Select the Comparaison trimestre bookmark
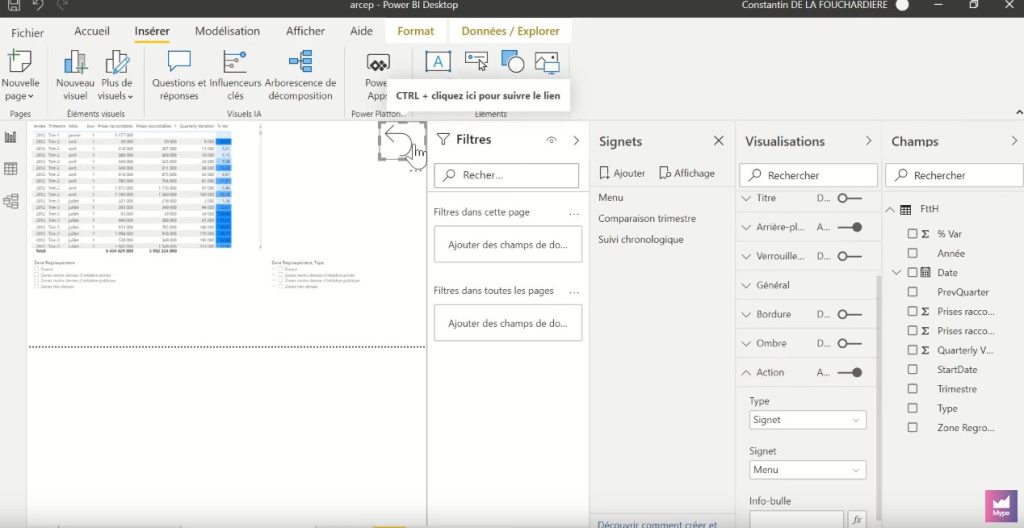The height and width of the screenshot is (528, 1024). pyautogui.click(x=647, y=218)
